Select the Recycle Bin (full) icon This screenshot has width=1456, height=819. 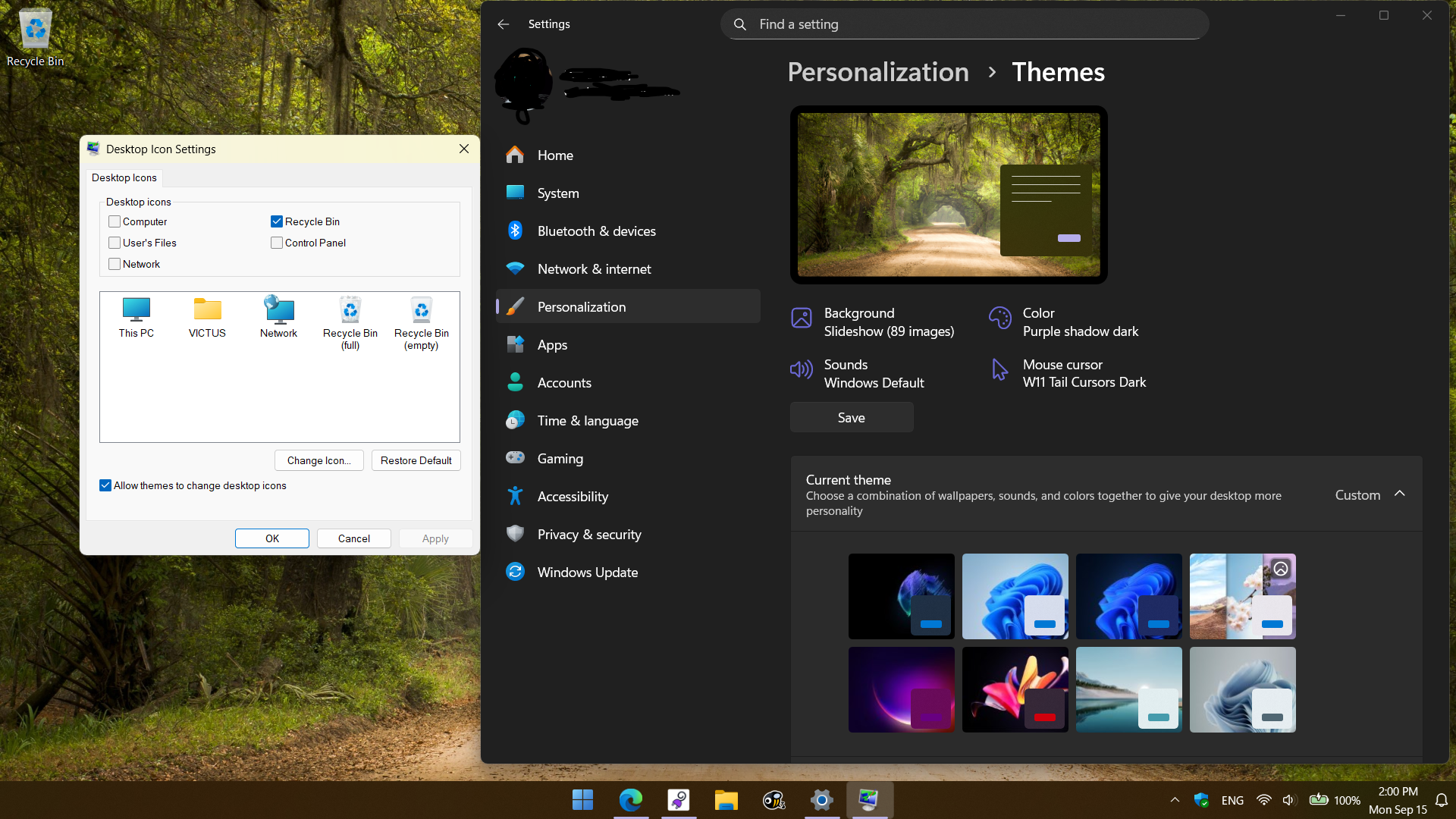pos(350,323)
